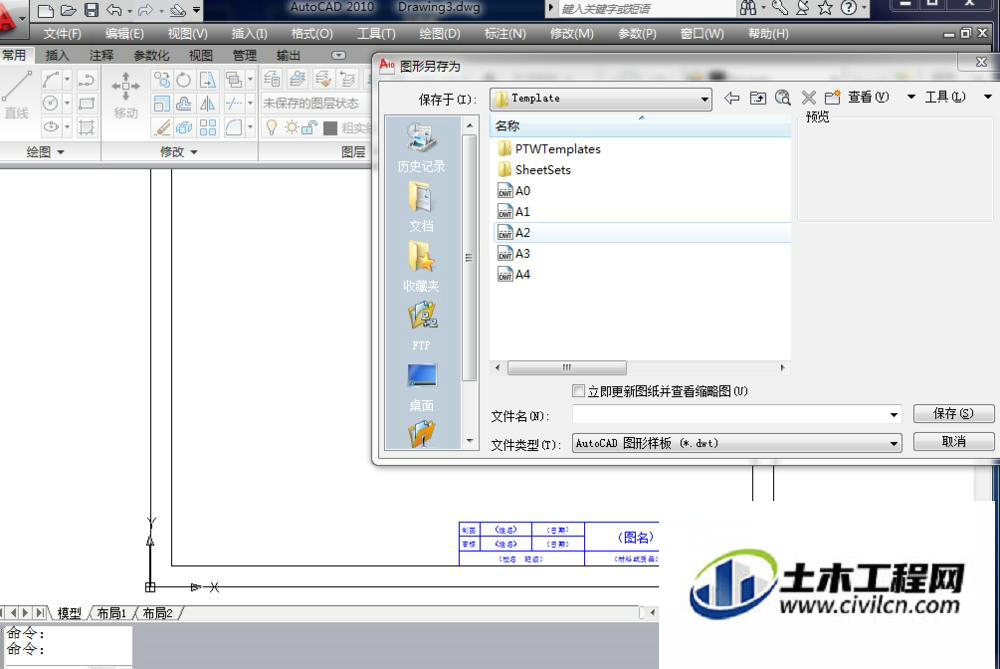Select the Trim modify tool
This screenshot has height=669, width=1000.
[234, 103]
